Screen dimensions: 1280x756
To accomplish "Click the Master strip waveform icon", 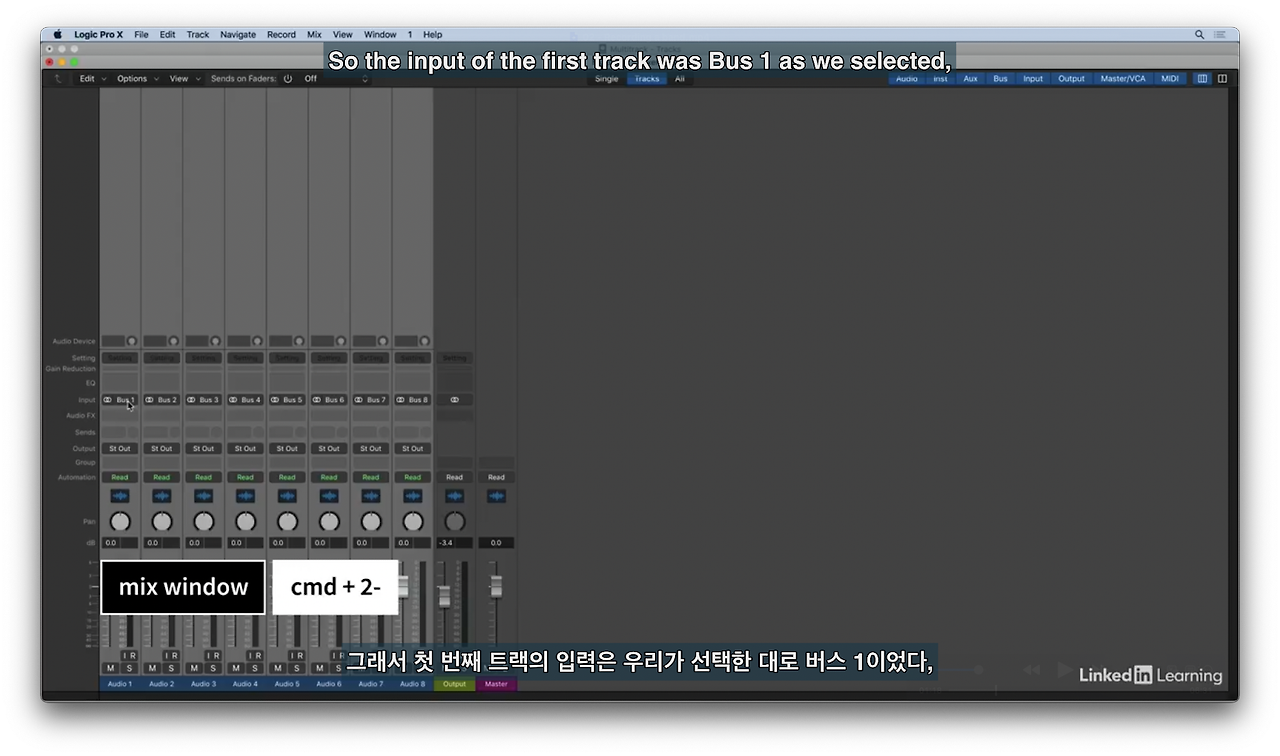I will [496, 496].
